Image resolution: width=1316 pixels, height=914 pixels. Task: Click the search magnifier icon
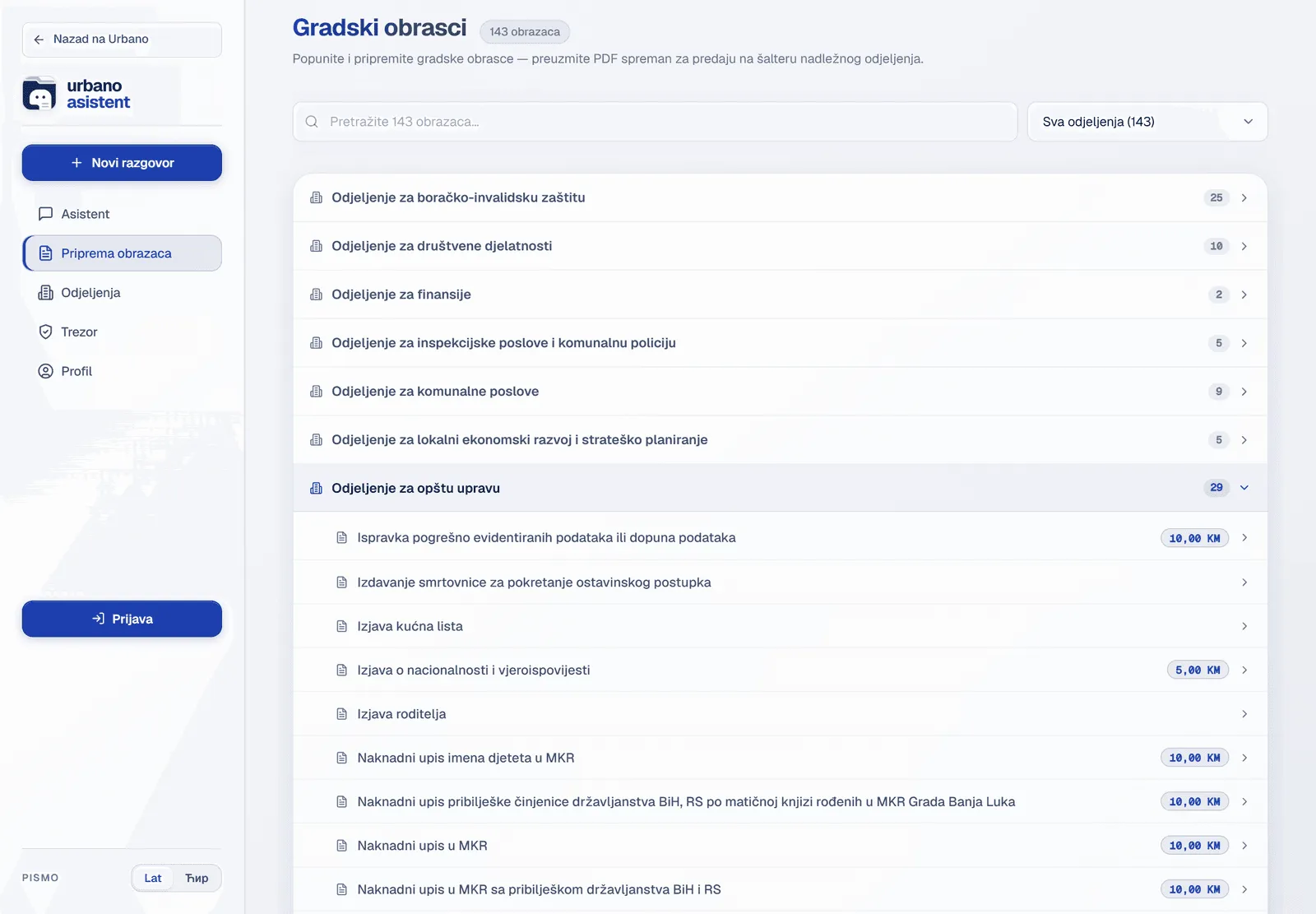point(312,122)
